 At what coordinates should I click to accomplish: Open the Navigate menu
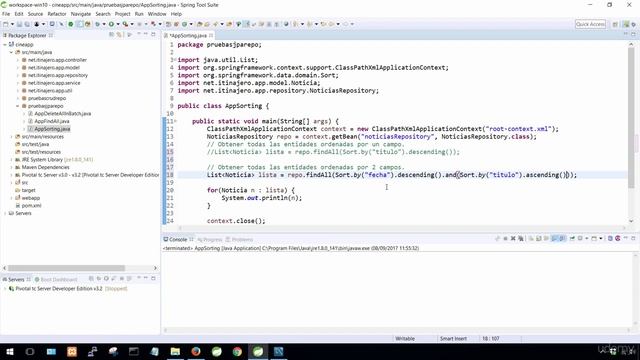[81, 14]
